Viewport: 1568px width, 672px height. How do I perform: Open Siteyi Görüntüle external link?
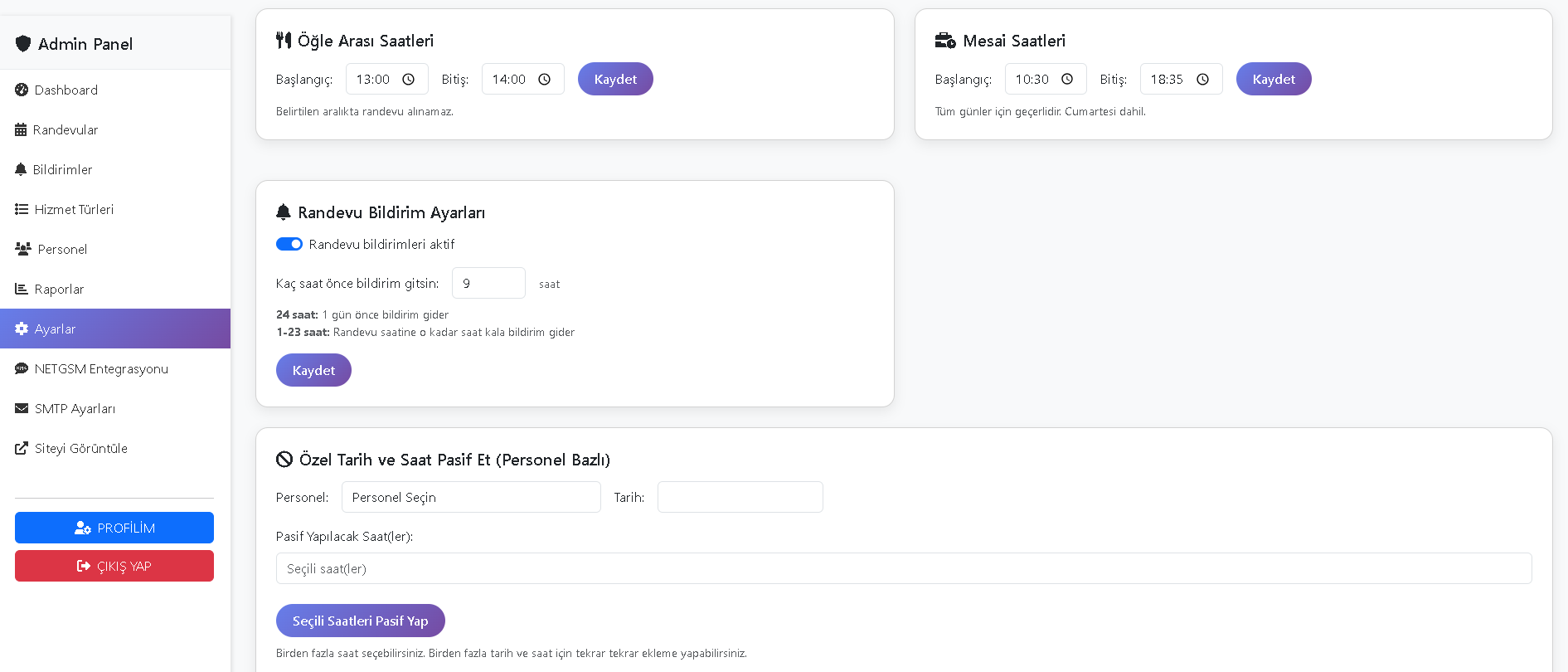tap(80, 448)
